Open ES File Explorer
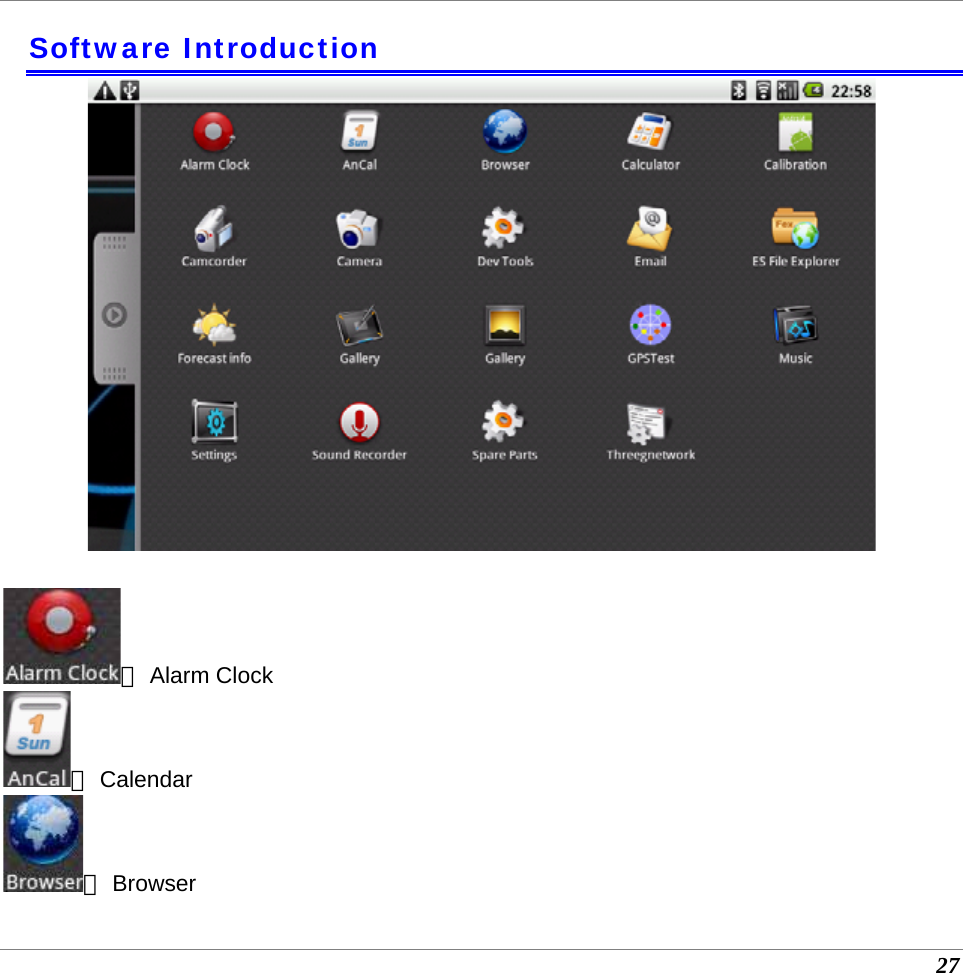 point(794,228)
